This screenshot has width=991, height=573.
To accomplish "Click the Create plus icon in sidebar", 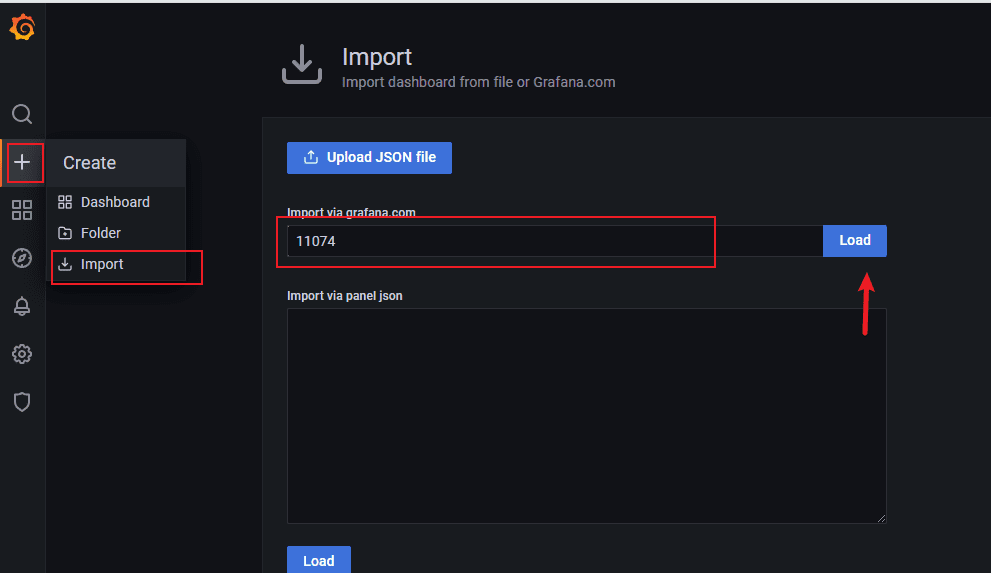I will tap(23, 162).
